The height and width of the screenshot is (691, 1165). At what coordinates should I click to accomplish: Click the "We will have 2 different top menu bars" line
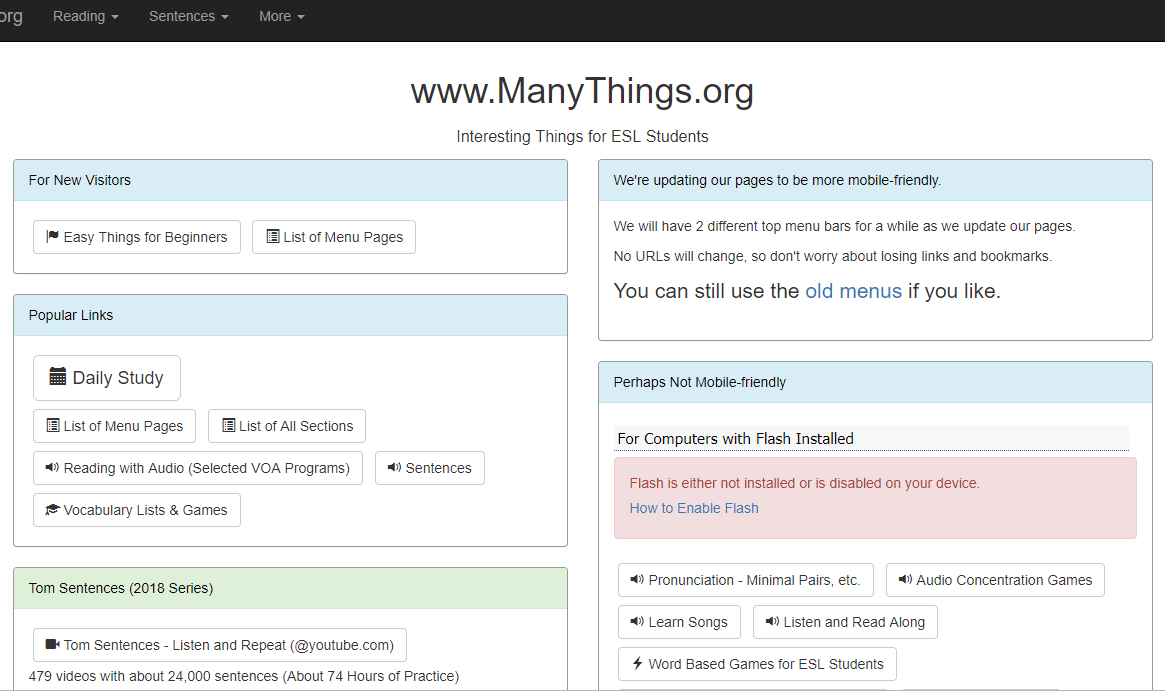coord(845,226)
